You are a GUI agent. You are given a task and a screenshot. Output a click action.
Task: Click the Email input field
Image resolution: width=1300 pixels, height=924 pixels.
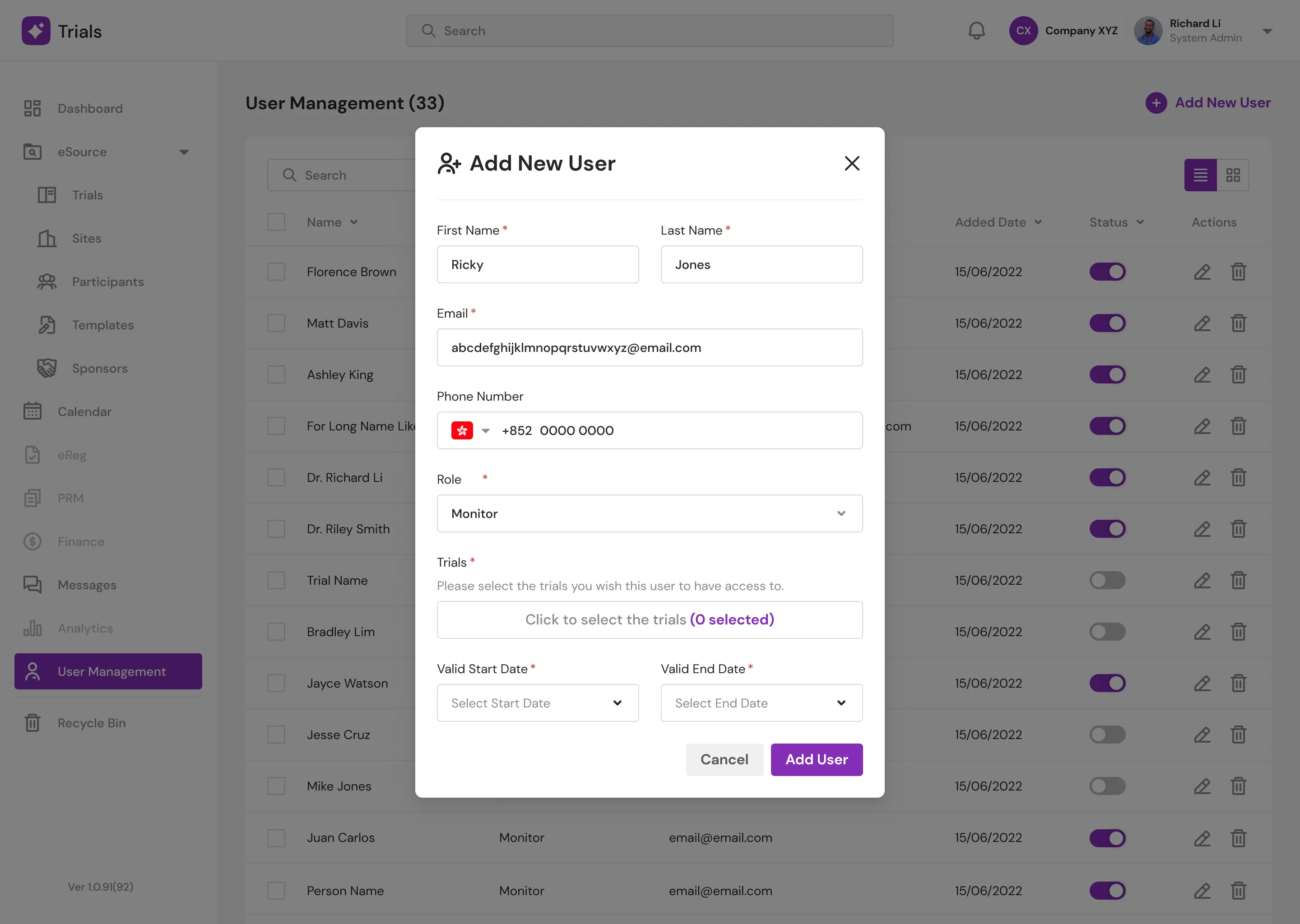pyautogui.click(x=650, y=347)
